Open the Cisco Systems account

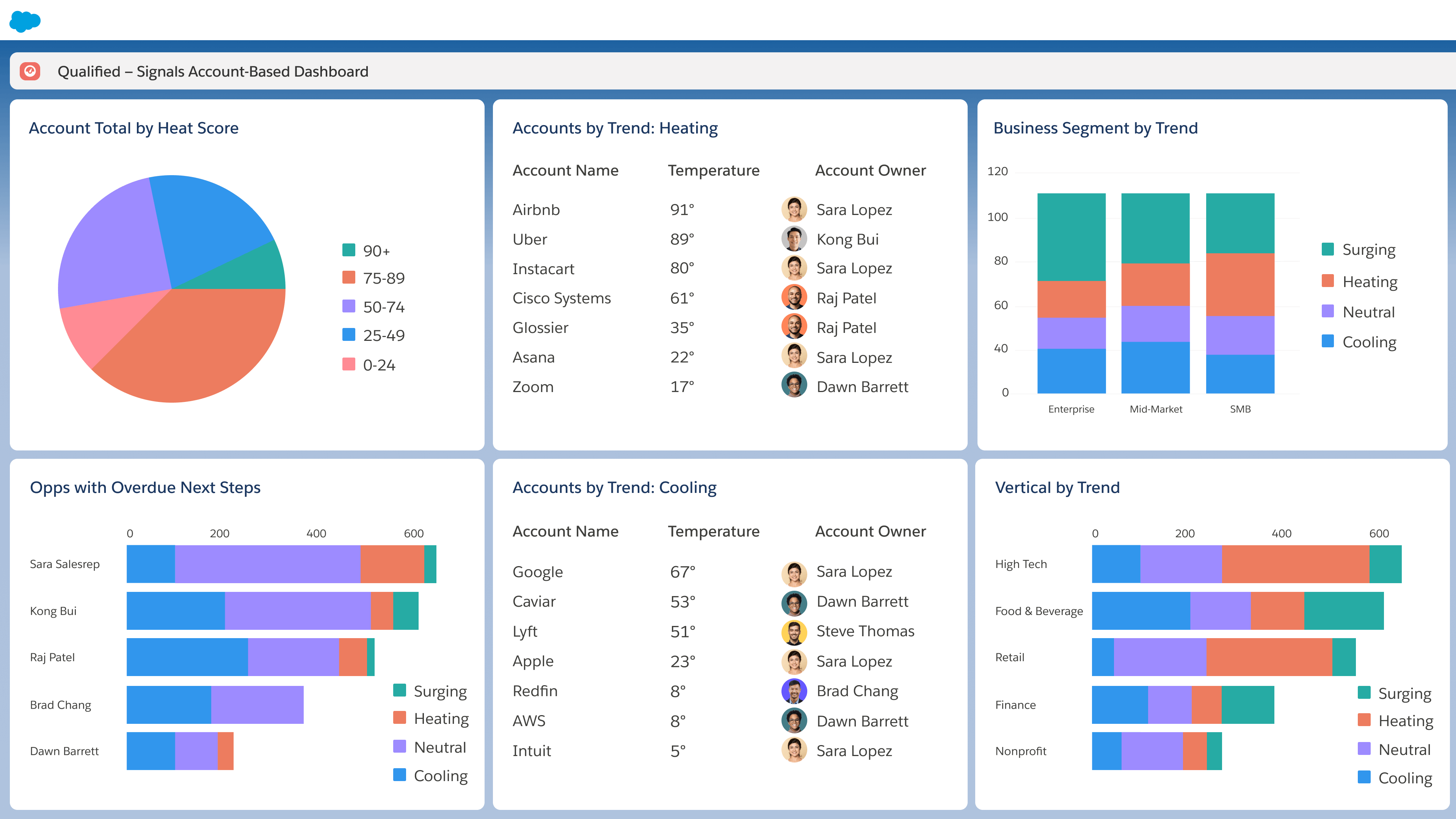click(x=561, y=298)
